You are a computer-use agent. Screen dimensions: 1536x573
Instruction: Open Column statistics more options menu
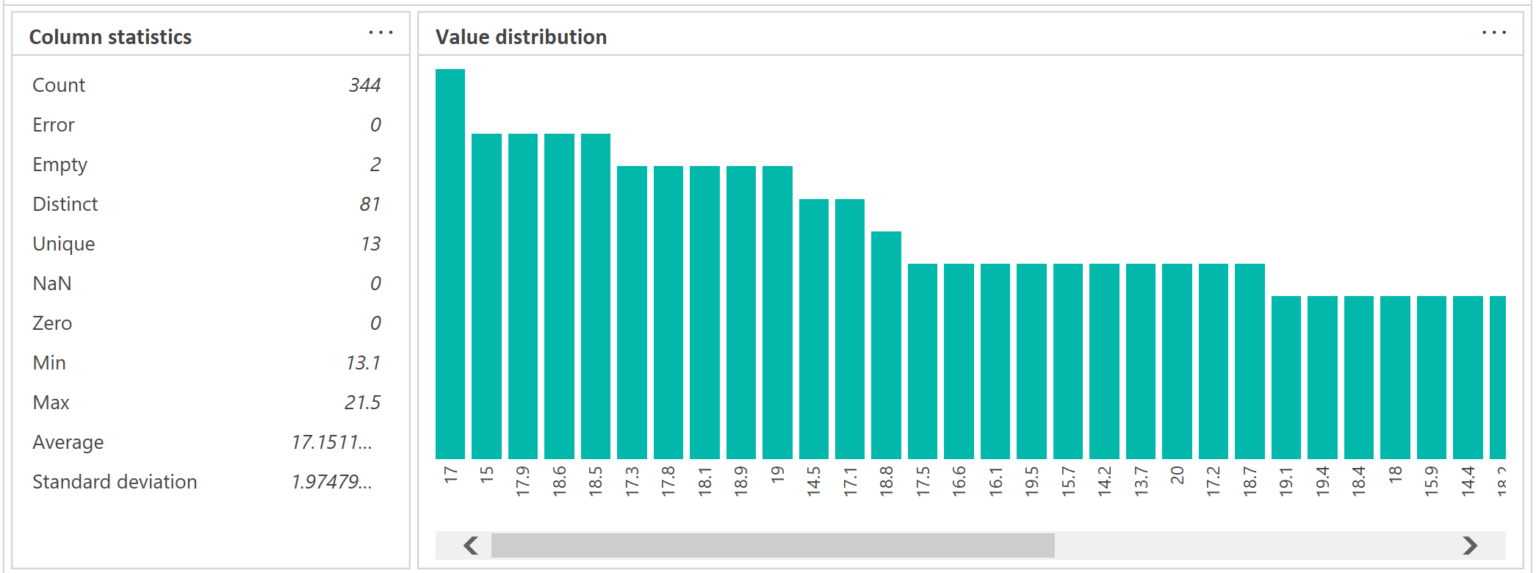pos(381,32)
